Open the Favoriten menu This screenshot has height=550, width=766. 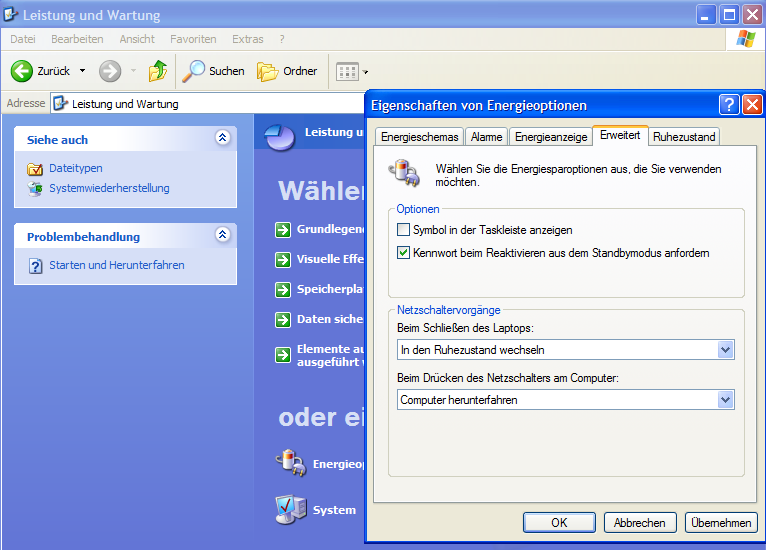tap(193, 39)
